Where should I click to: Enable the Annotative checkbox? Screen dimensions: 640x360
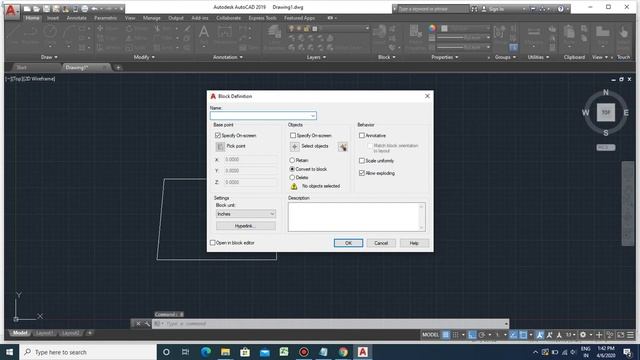click(362, 135)
